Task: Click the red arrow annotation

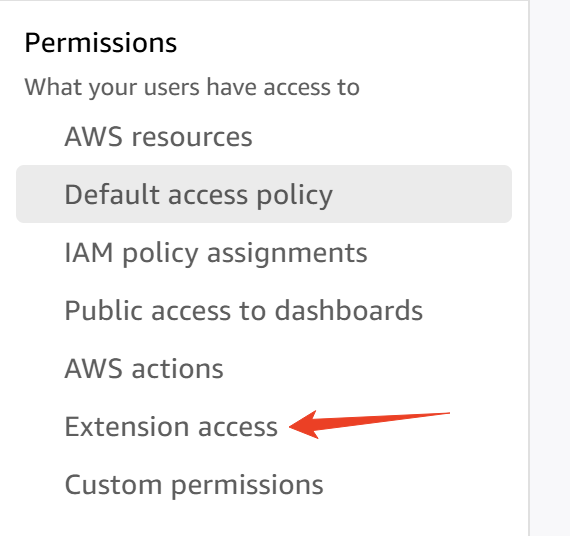Action: pos(369,424)
